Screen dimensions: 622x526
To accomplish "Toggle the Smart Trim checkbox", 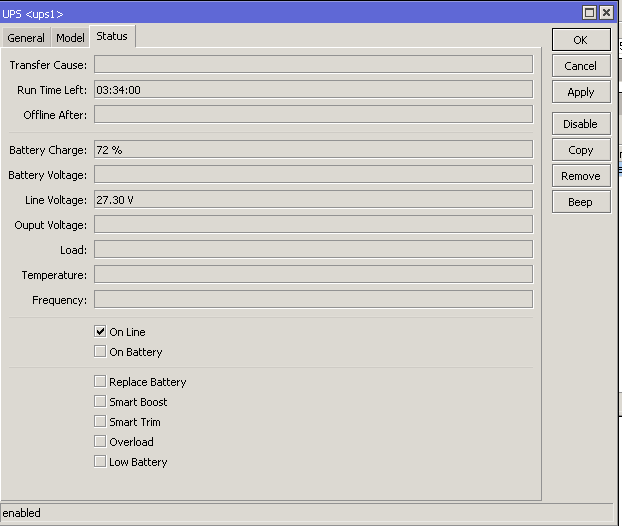I will (100, 421).
